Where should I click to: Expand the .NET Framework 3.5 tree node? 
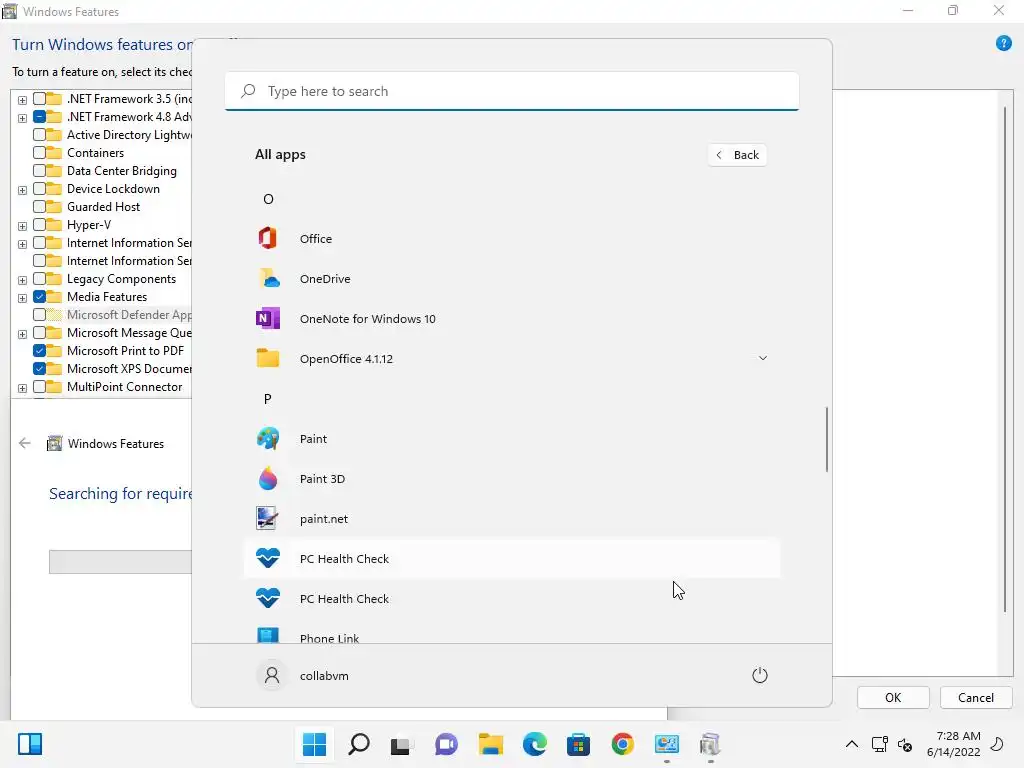click(22, 100)
